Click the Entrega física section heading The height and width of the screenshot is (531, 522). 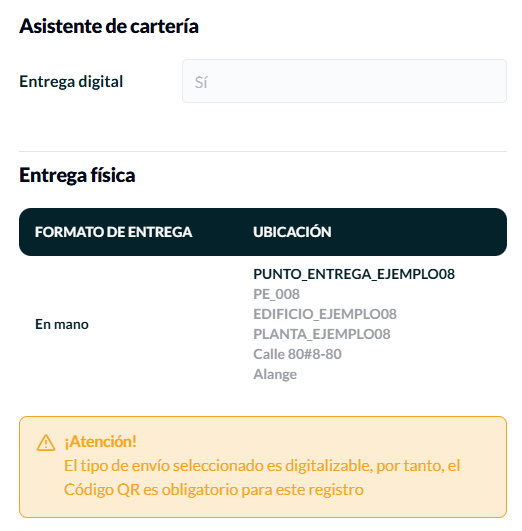(77, 175)
